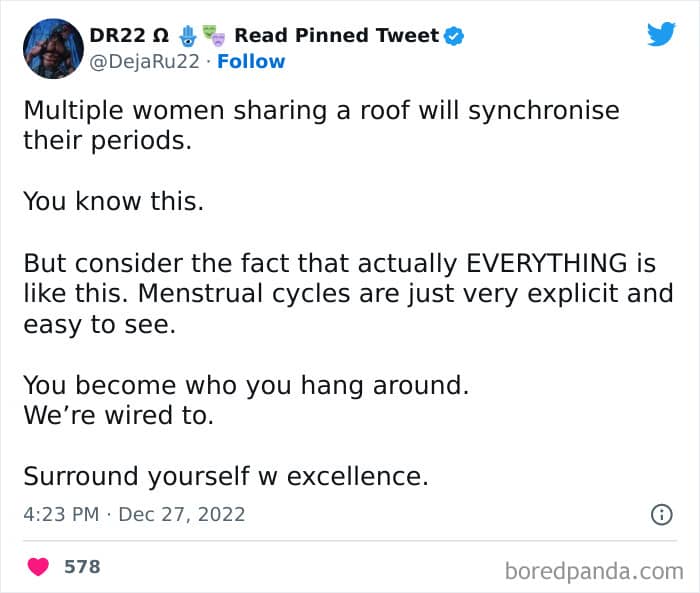Screen dimensions: 700x593
Task: Click the 'You know this.' line
Action: [x=113, y=201]
